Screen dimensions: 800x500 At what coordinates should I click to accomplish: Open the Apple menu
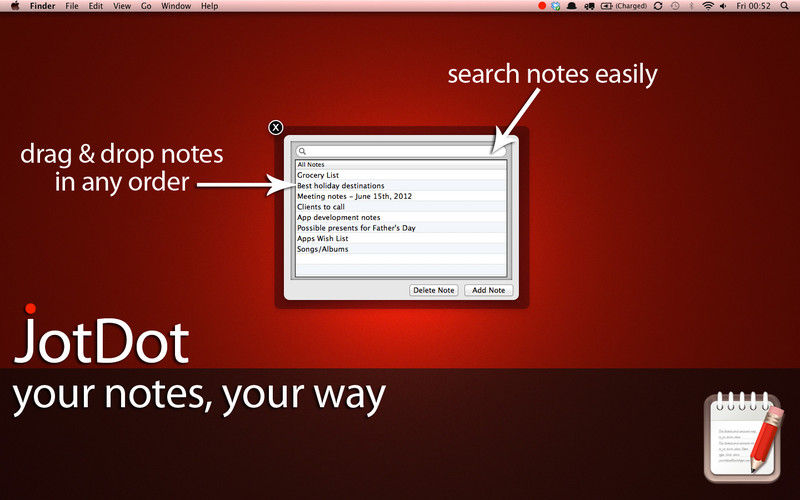pyautogui.click(x=15, y=6)
